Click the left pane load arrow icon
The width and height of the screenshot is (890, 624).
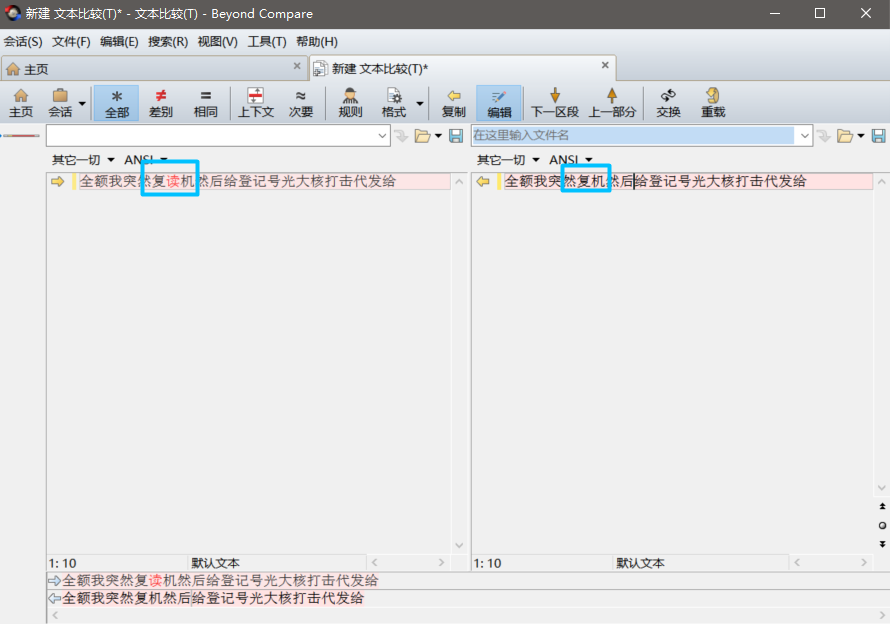pos(402,136)
